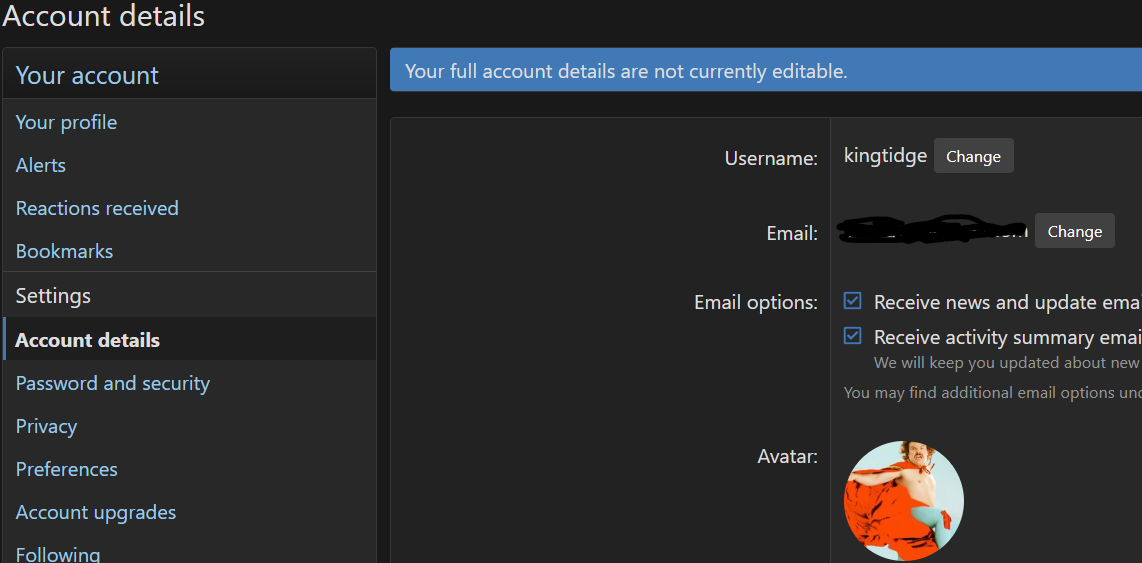
Task: Open the Your profile link
Action: coord(66,122)
